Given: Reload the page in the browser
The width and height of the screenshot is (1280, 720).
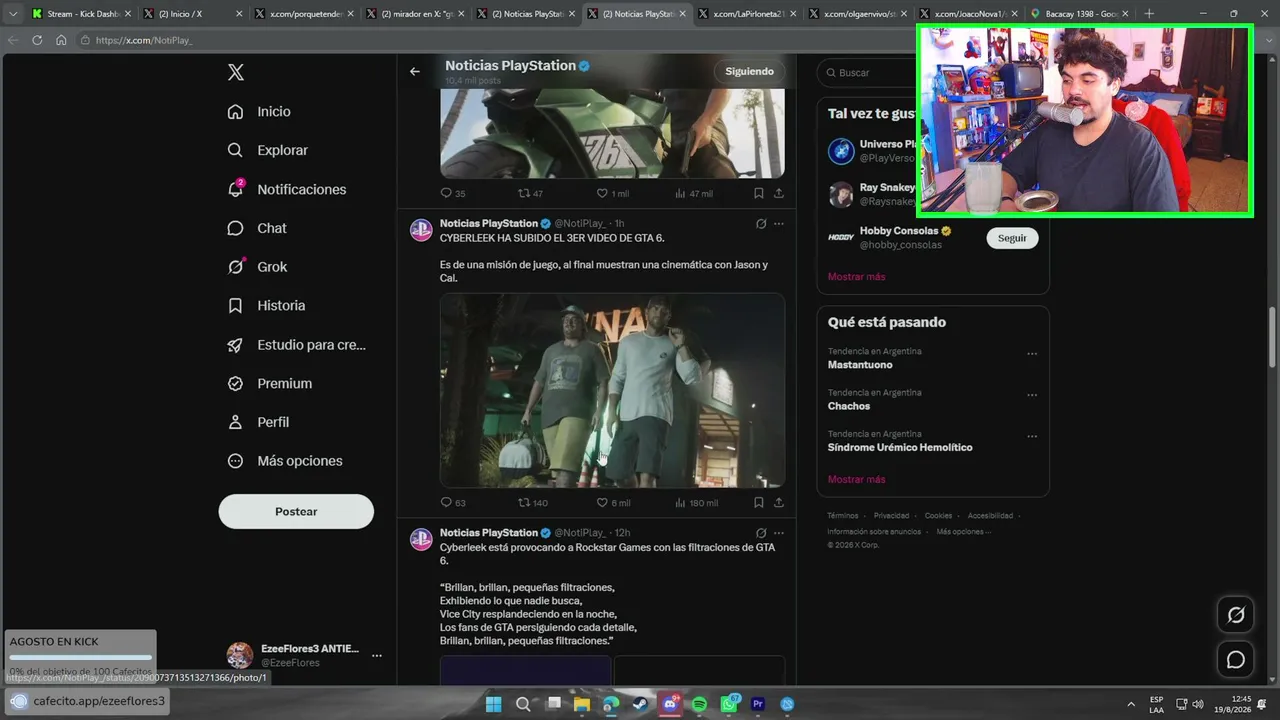Looking at the screenshot, I should point(37,40).
